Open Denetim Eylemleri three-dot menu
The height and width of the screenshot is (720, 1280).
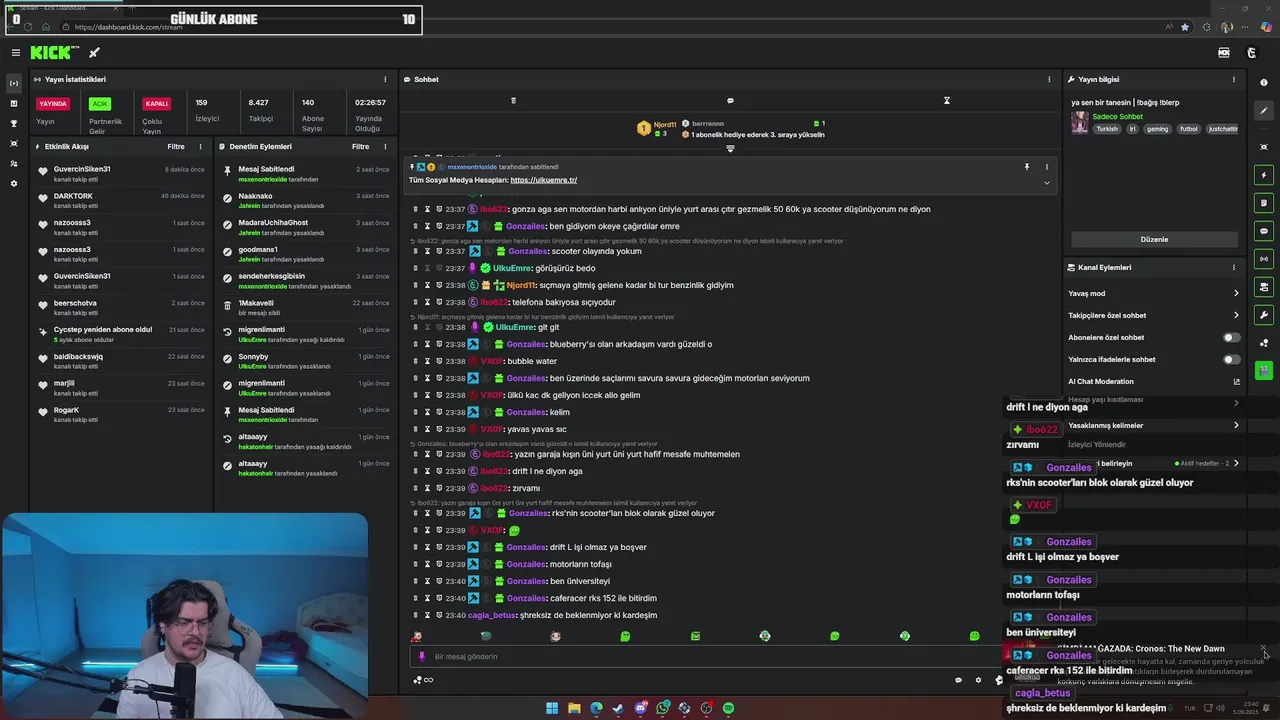(x=385, y=146)
